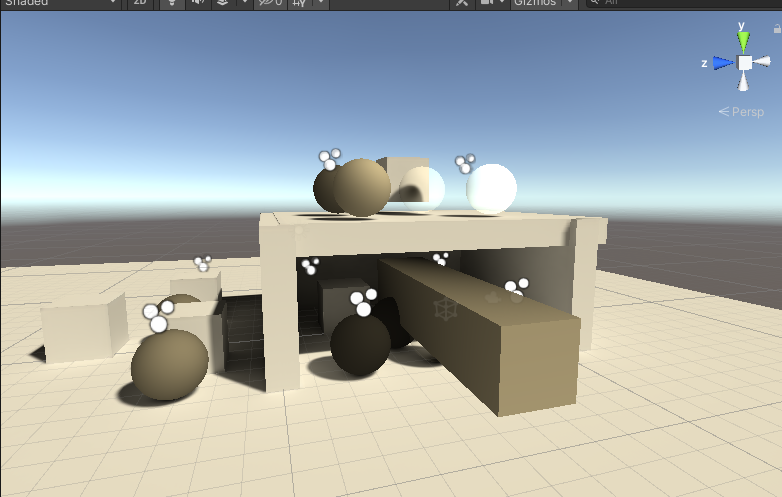Select the wireframe reflection probe icon under the table
The height and width of the screenshot is (497, 782).
pos(444,308)
